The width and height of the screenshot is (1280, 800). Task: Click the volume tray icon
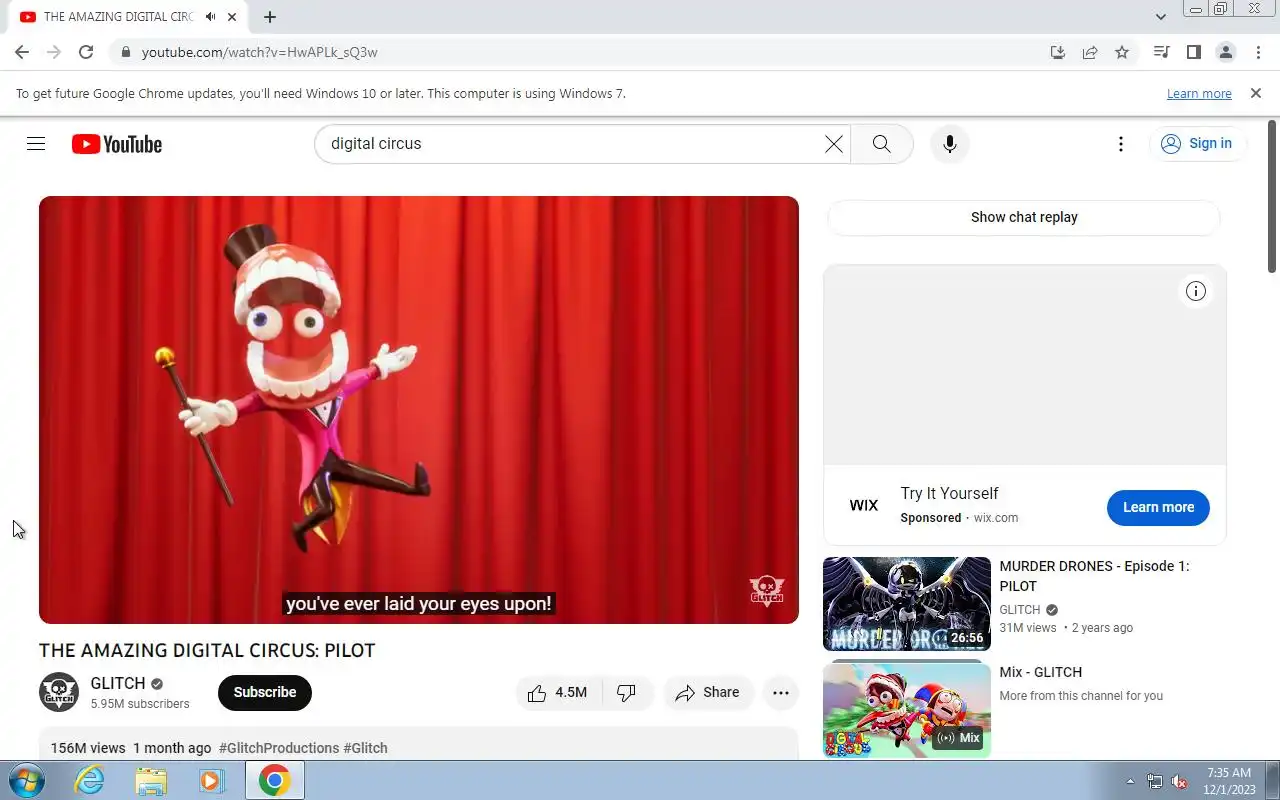pyautogui.click(x=1180, y=781)
